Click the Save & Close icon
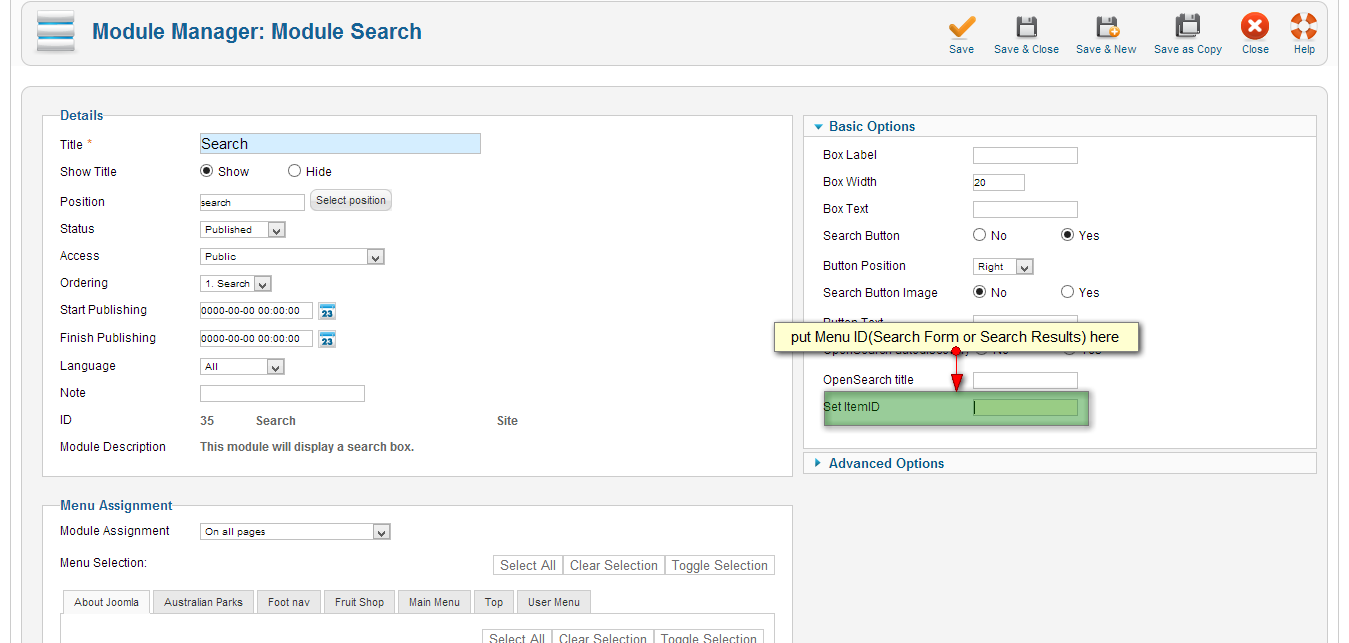Viewport: 1349px width, 643px height. point(1026,27)
